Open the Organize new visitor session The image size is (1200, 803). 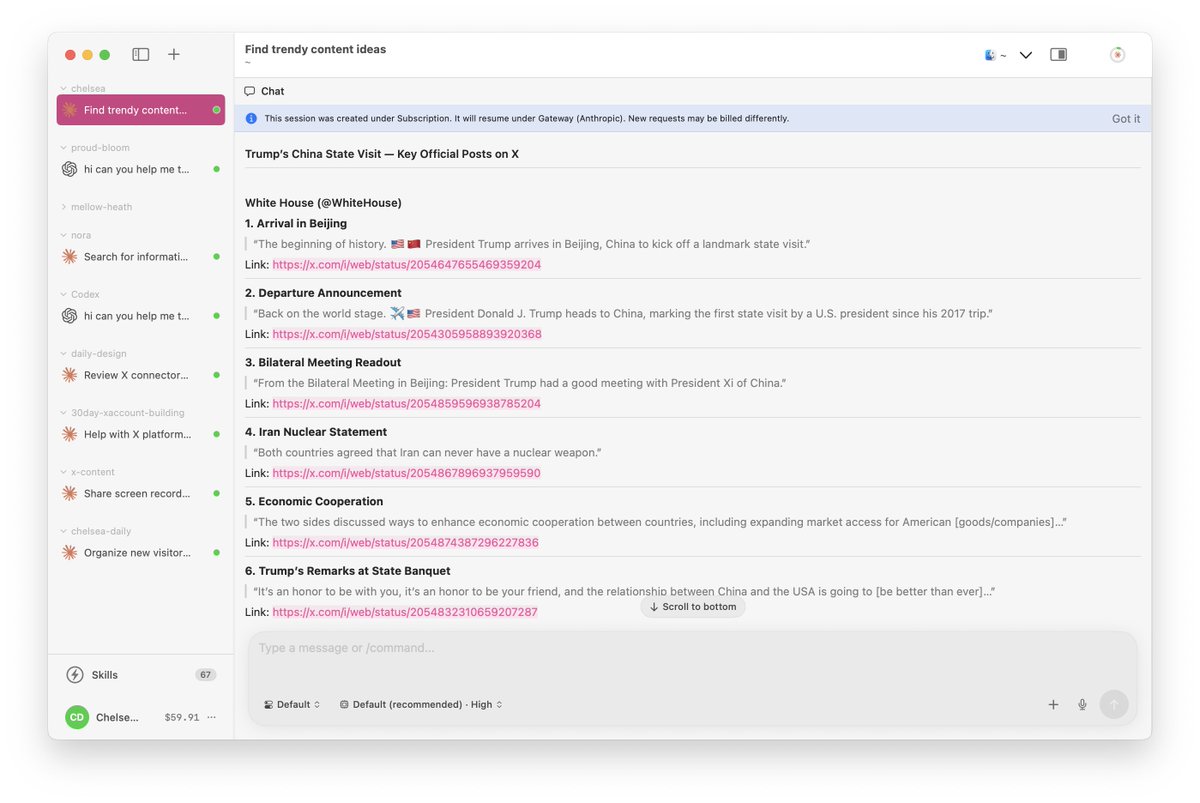(x=141, y=552)
